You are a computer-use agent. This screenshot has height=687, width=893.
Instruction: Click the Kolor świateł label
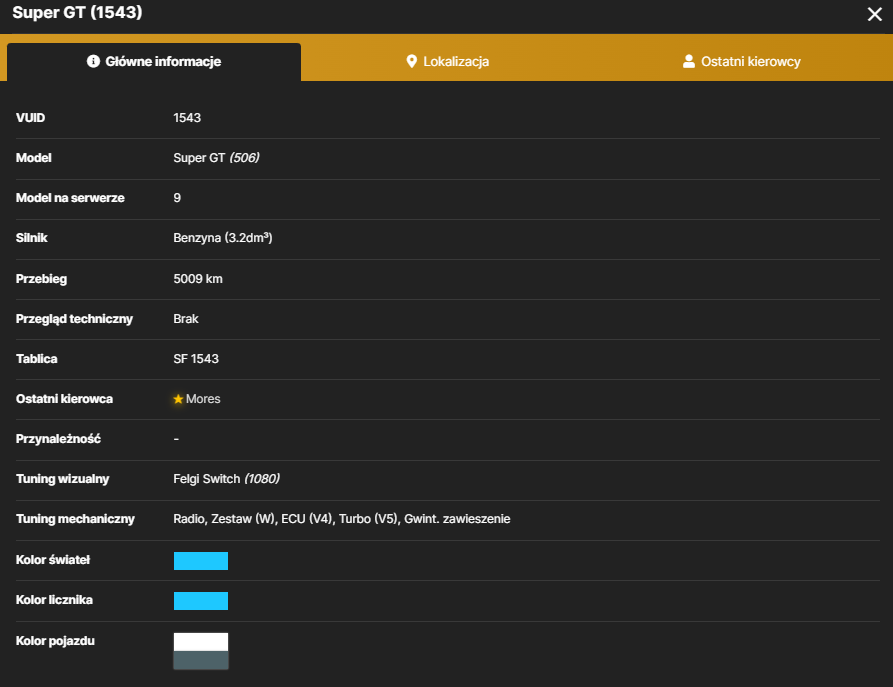point(53,560)
